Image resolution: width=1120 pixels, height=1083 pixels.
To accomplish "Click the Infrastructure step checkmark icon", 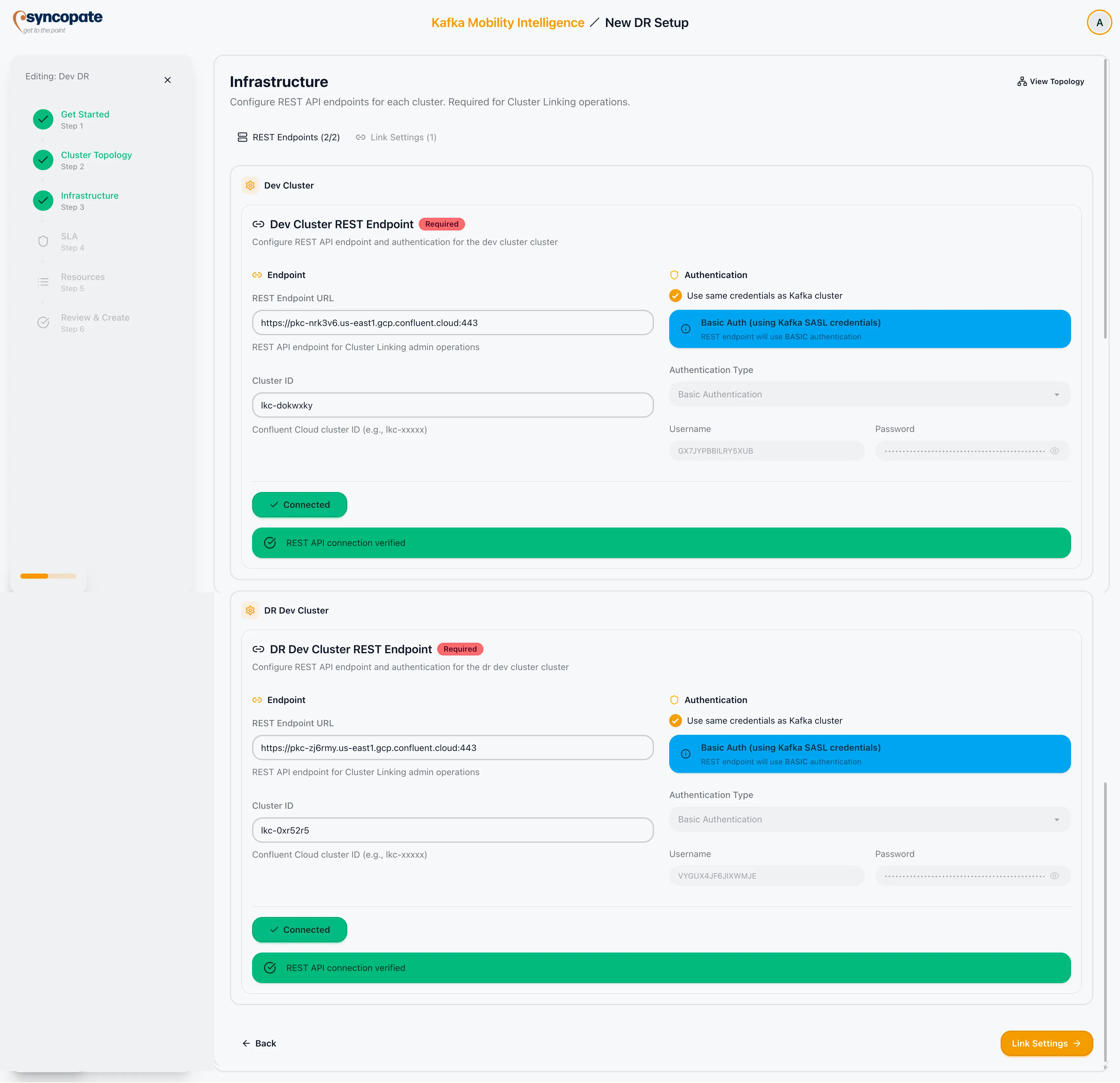I will click(43, 201).
